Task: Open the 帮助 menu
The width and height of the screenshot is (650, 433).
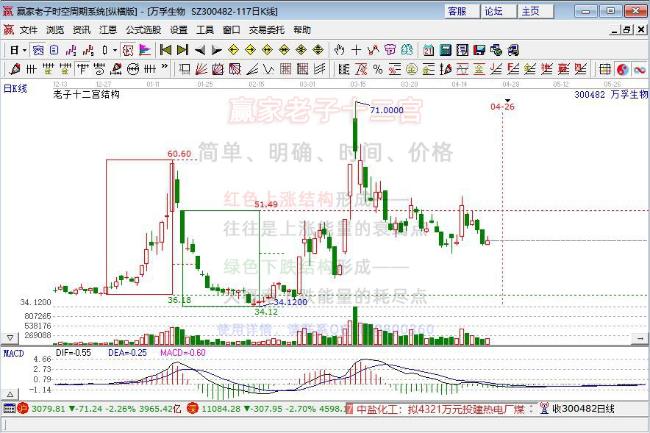Action: [302, 30]
